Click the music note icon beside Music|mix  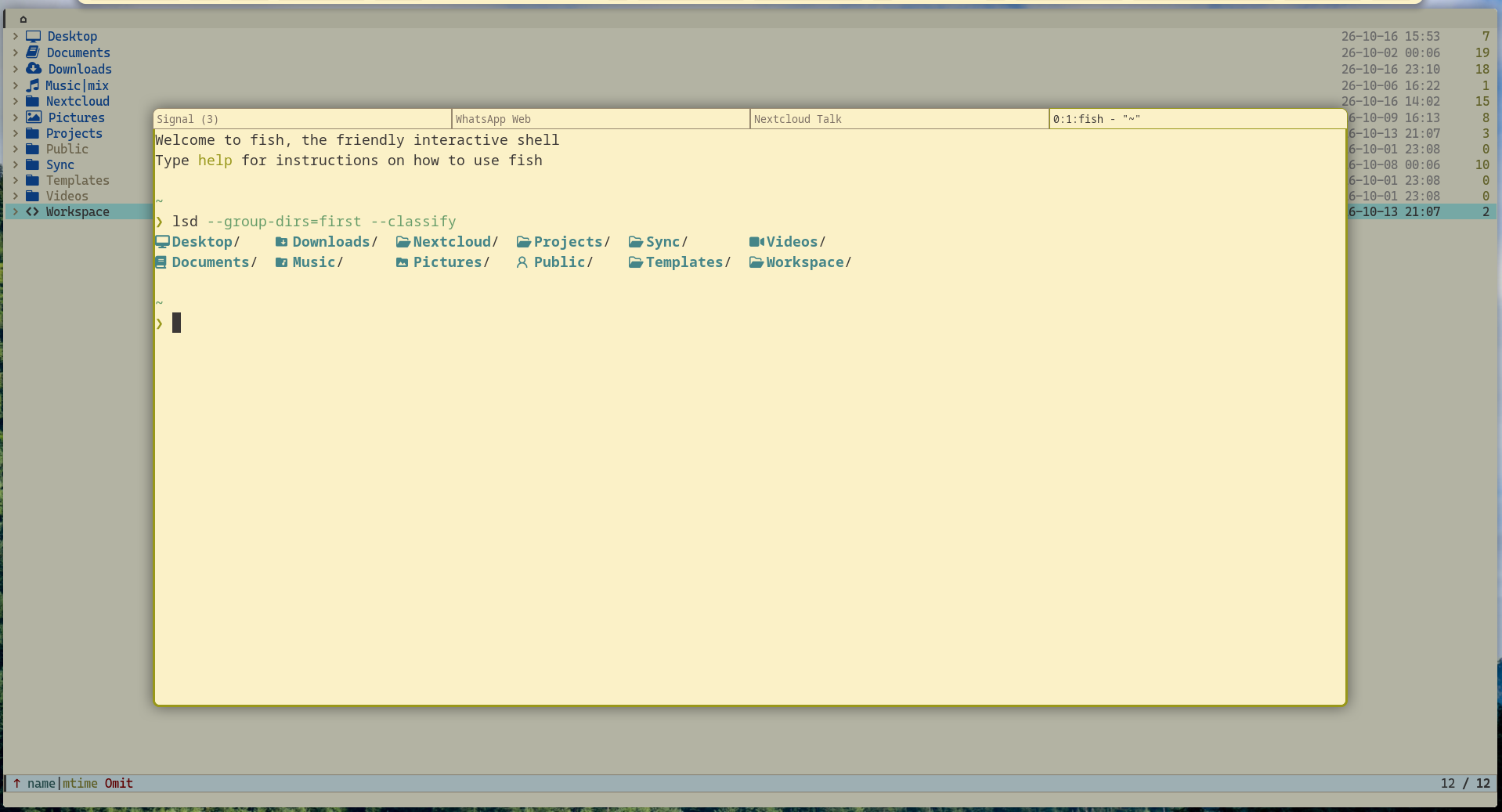tap(32, 85)
